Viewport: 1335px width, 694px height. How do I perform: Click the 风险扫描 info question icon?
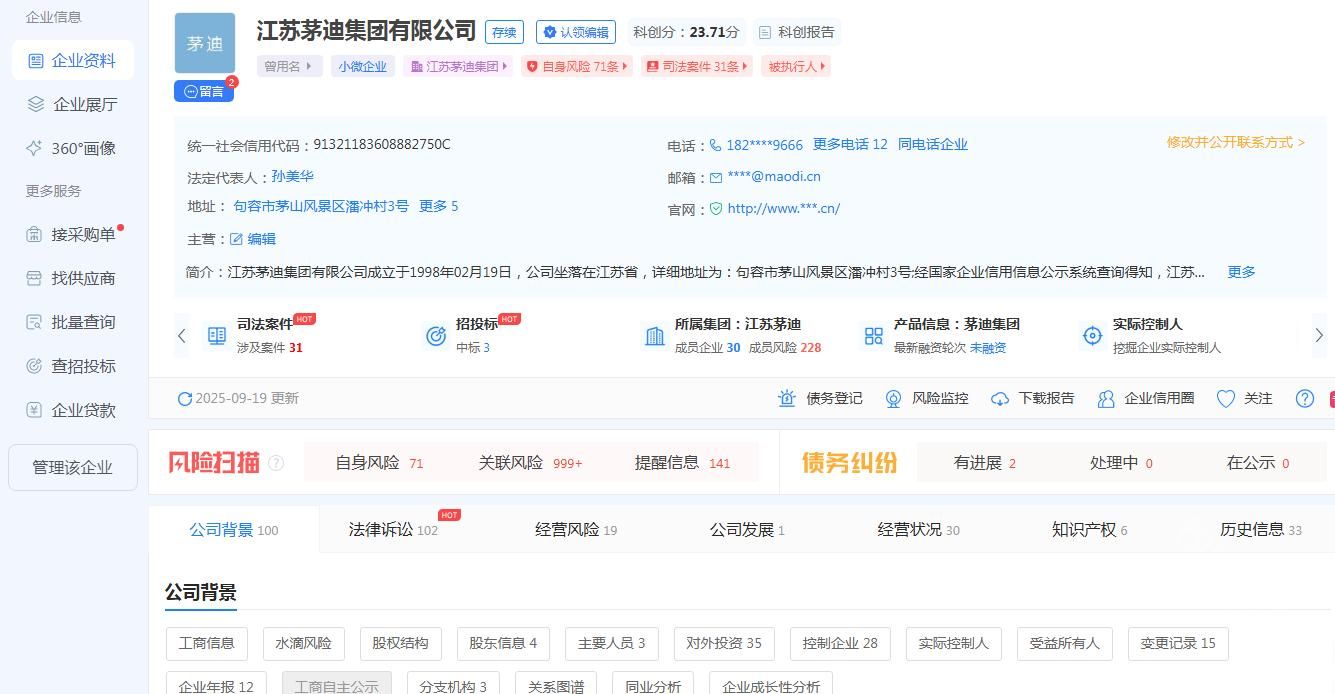(276, 463)
